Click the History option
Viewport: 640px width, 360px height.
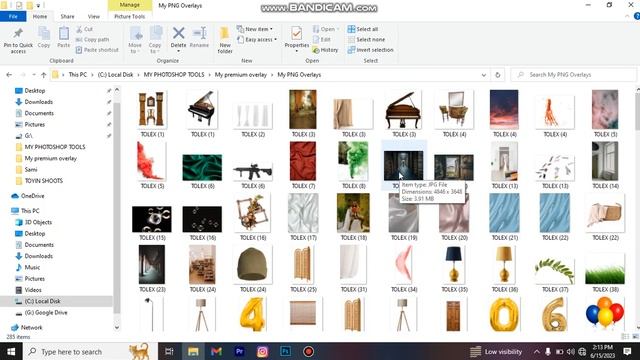(x=325, y=50)
